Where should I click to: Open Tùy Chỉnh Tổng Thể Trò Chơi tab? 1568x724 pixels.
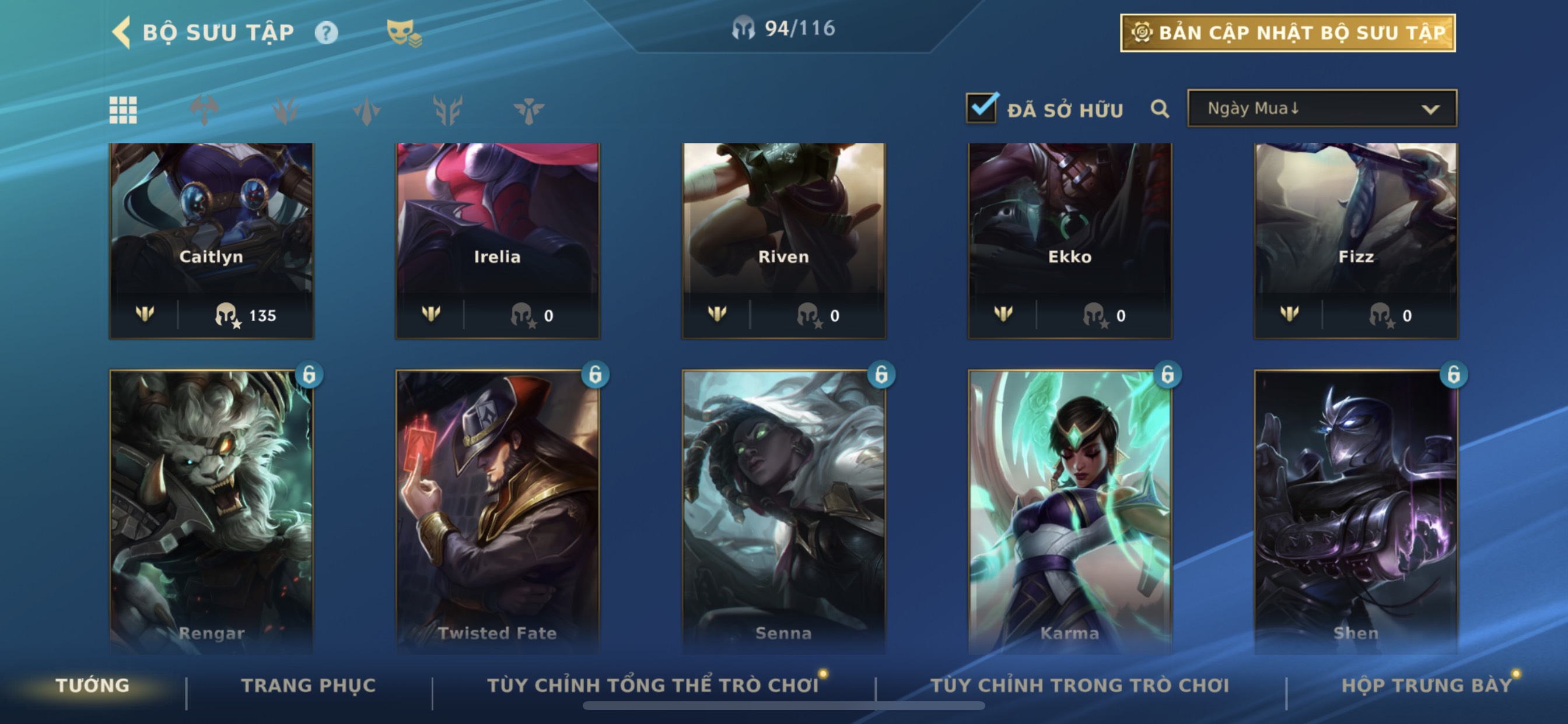(x=653, y=685)
